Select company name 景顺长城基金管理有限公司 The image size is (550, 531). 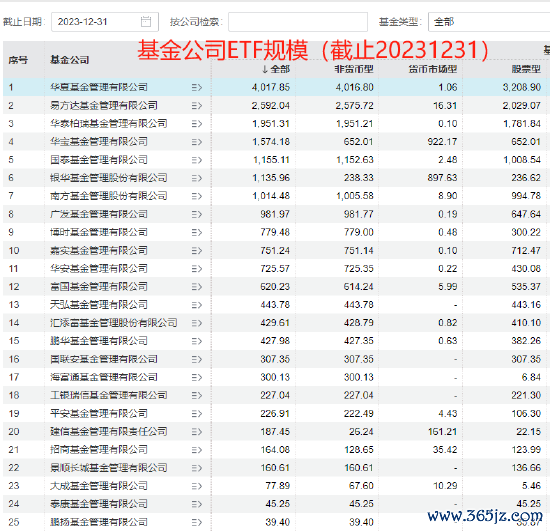(108, 468)
